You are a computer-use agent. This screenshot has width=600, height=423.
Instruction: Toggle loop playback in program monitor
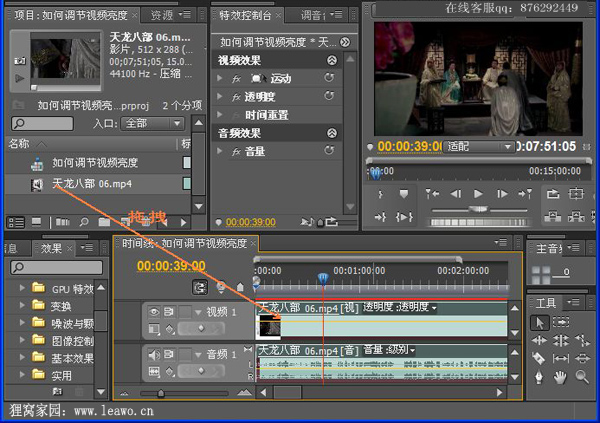pyautogui.click(x=553, y=194)
